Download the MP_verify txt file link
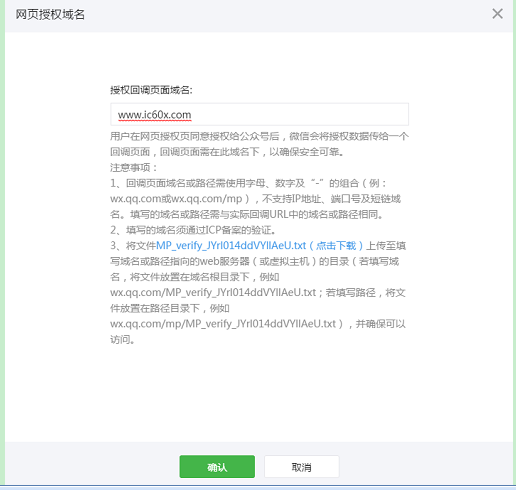The image size is (516, 490). coord(259,246)
